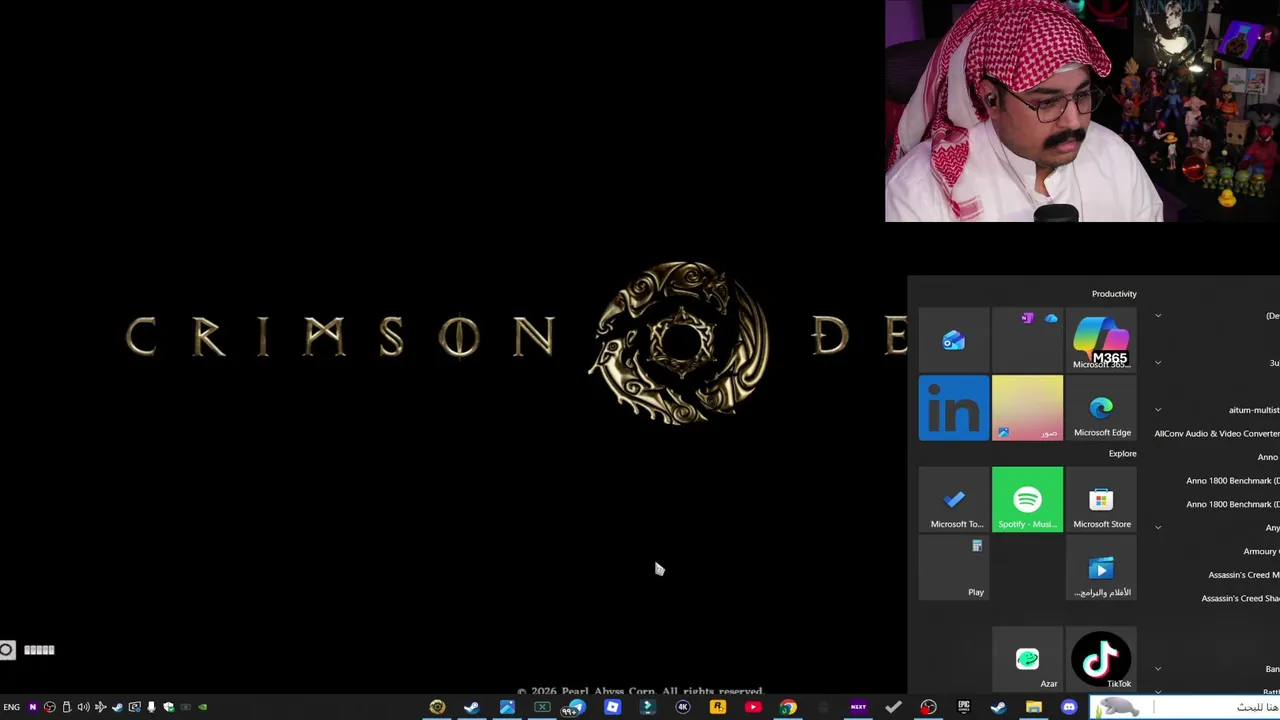The image size is (1280, 720).
Task: Open Discord from the taskbar
Action: [1069, 707]
